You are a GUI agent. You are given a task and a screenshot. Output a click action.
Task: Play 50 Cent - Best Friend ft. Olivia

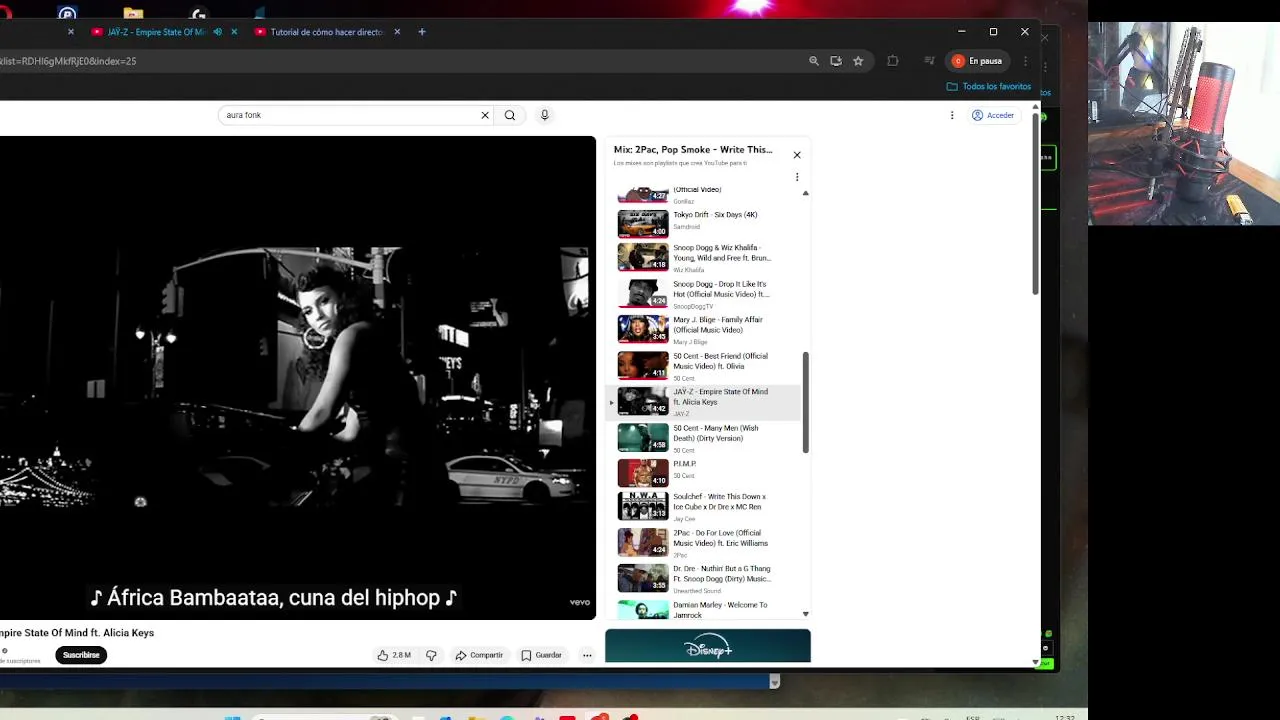720,361
